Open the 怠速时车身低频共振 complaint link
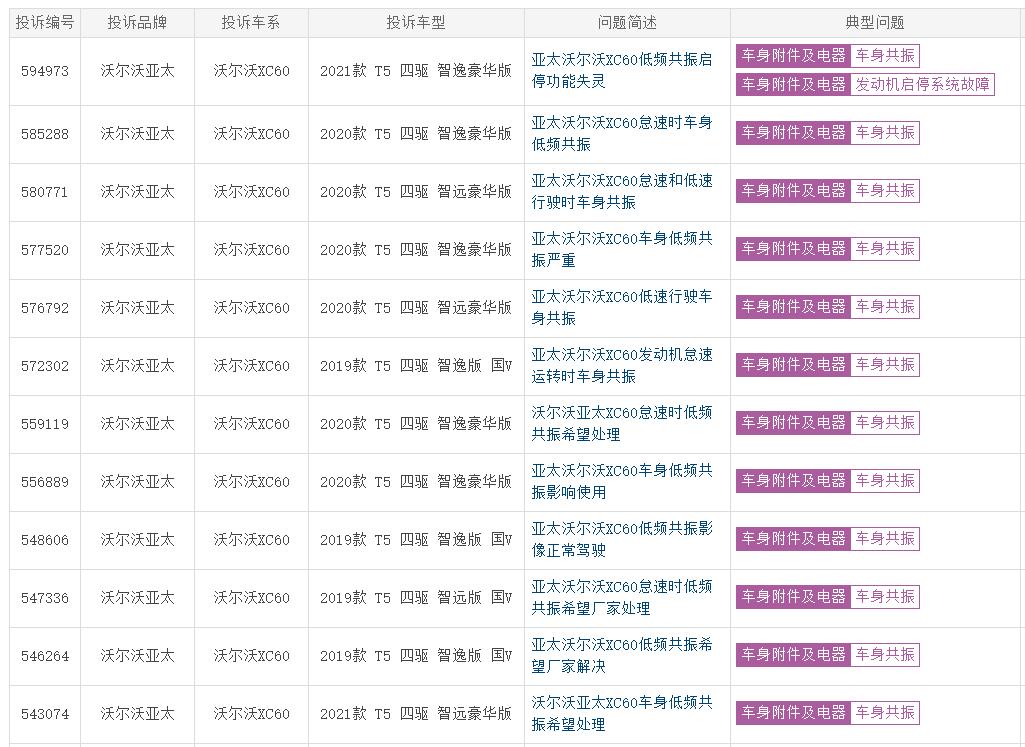This screenshot has height=747, width=1025. pyautogui.click(x=621, y=133)
